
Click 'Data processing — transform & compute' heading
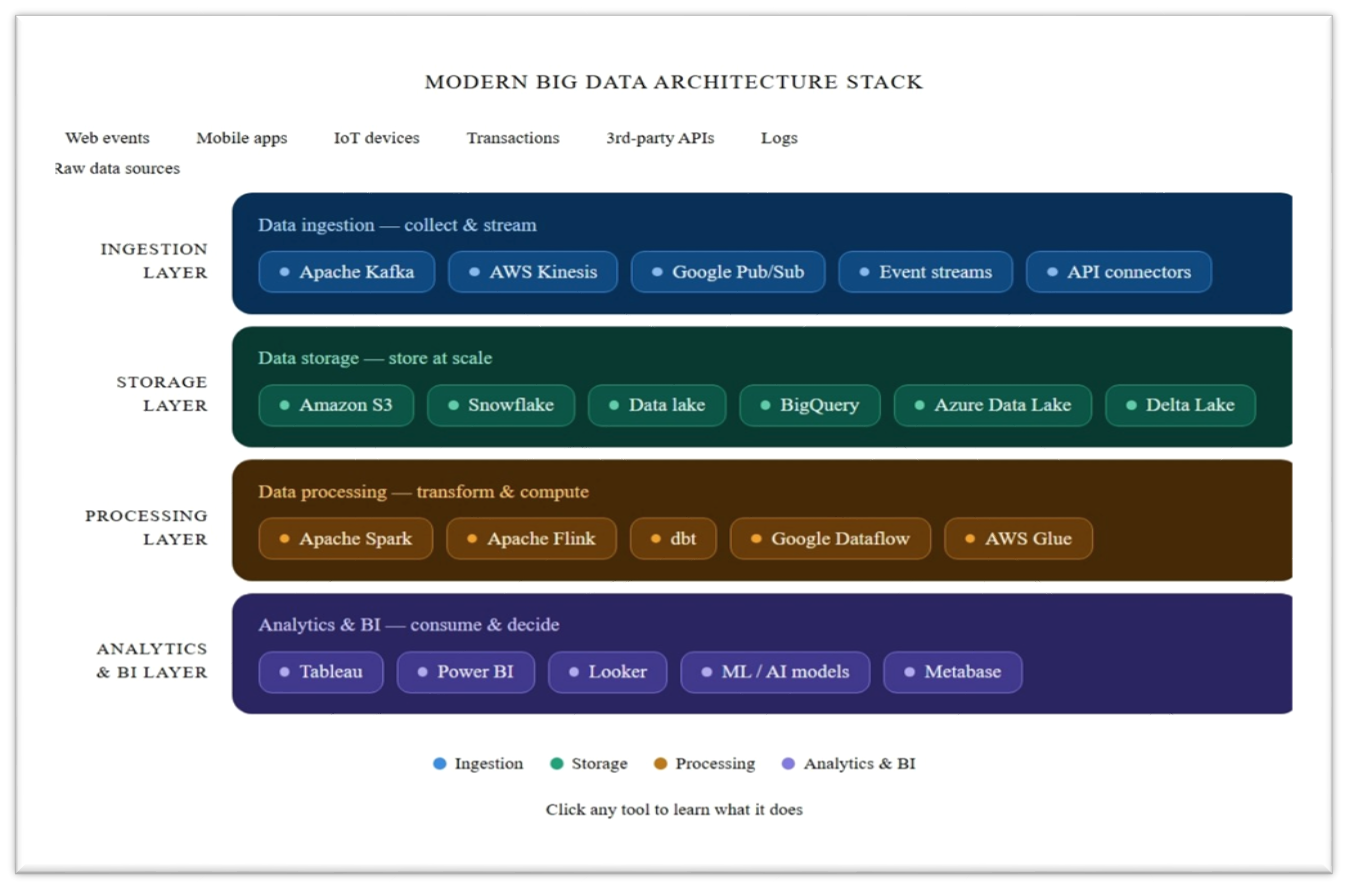point(423,492)
